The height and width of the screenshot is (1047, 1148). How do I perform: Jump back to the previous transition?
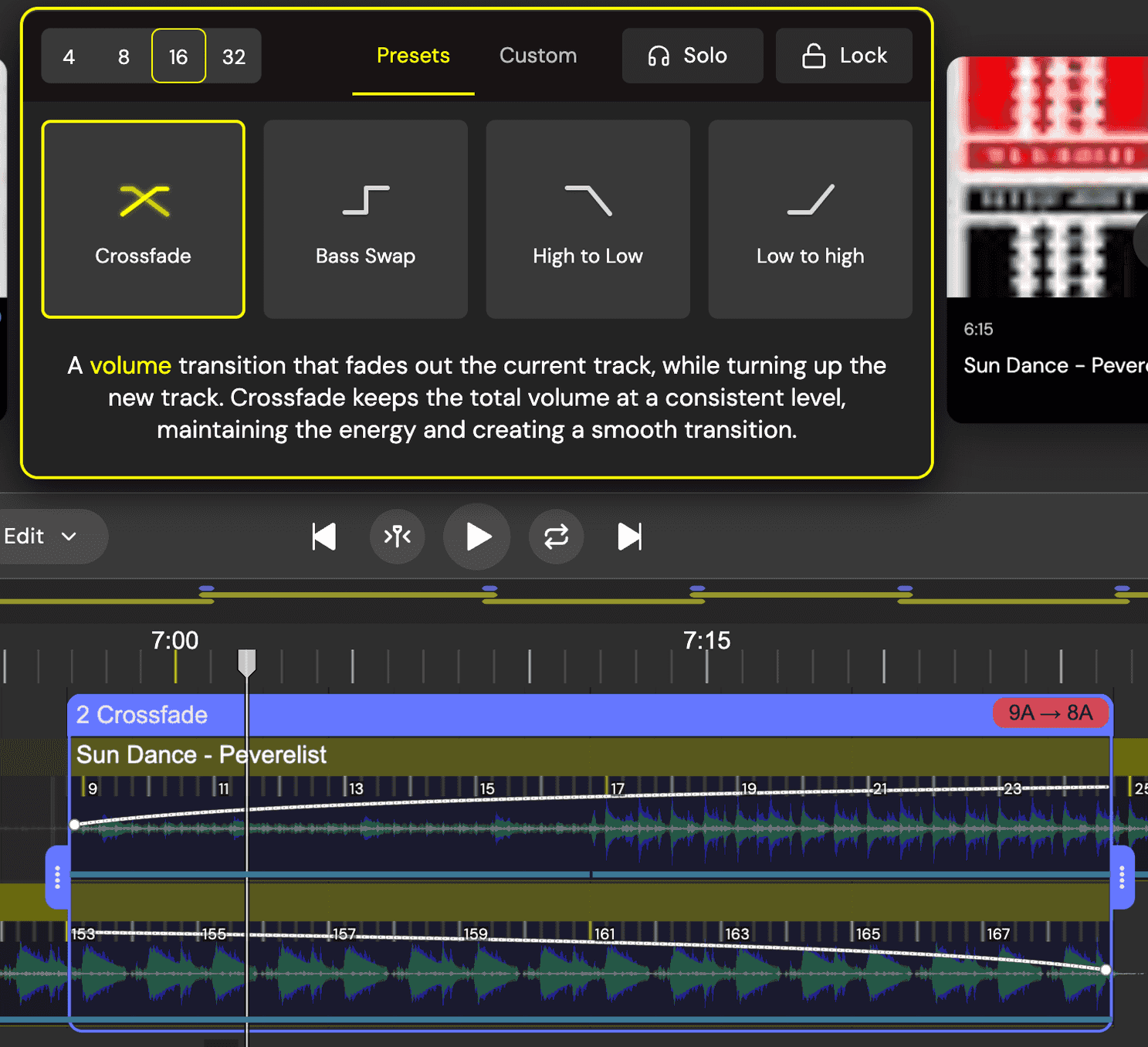point(323,537)
